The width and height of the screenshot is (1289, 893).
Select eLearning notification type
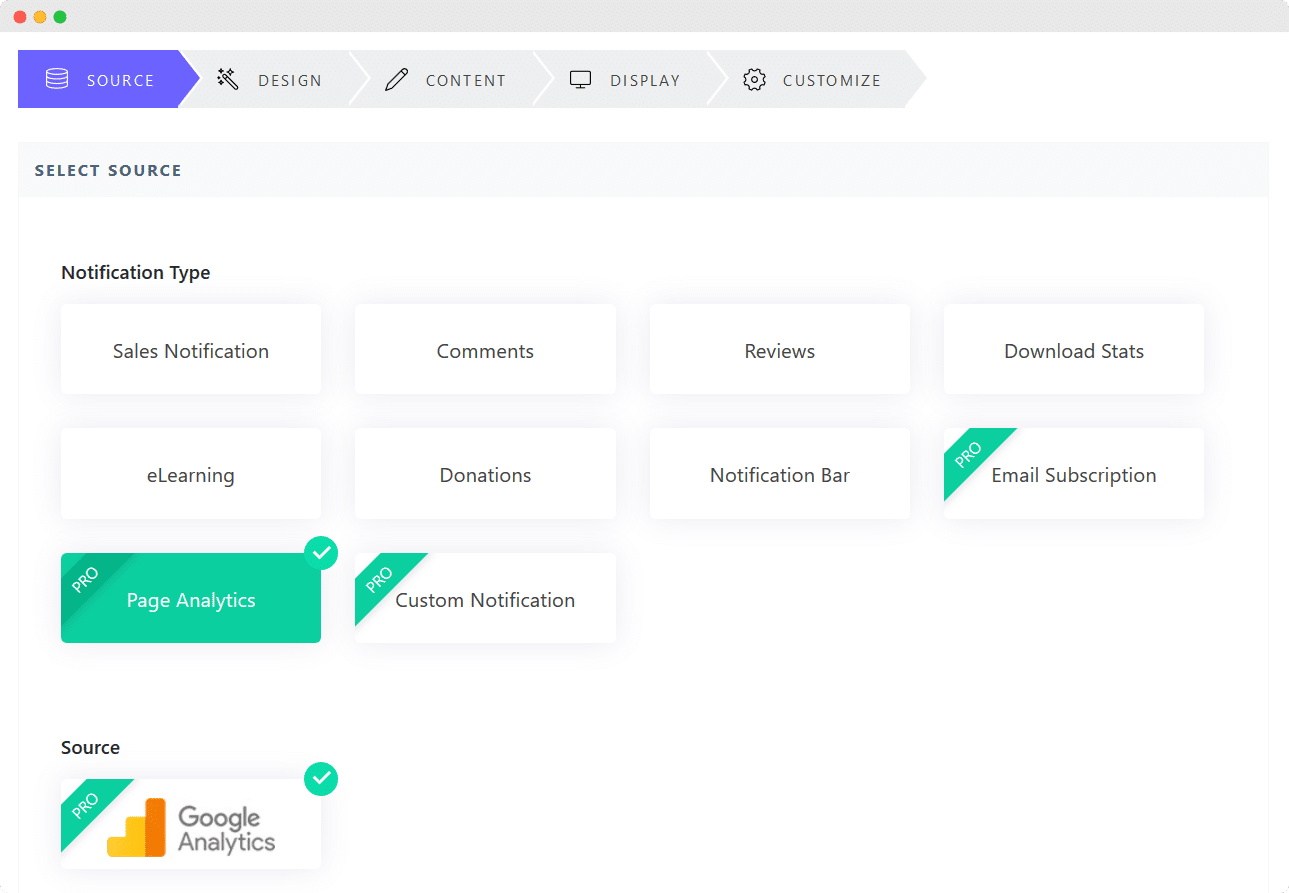click(x=191, y=474)
